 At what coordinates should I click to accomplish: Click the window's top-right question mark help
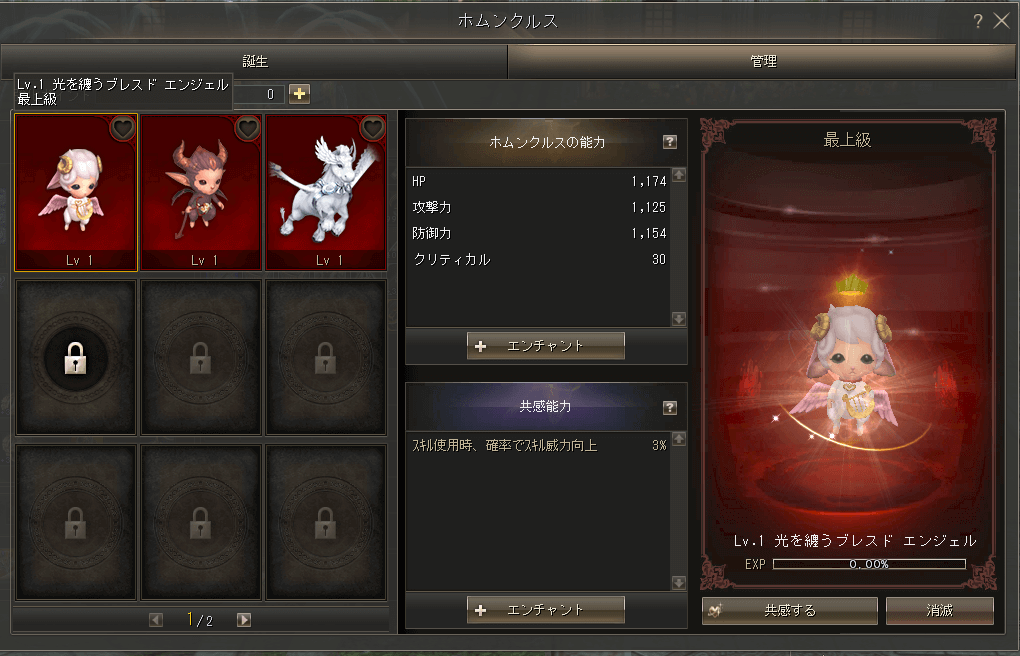[978, 21]
